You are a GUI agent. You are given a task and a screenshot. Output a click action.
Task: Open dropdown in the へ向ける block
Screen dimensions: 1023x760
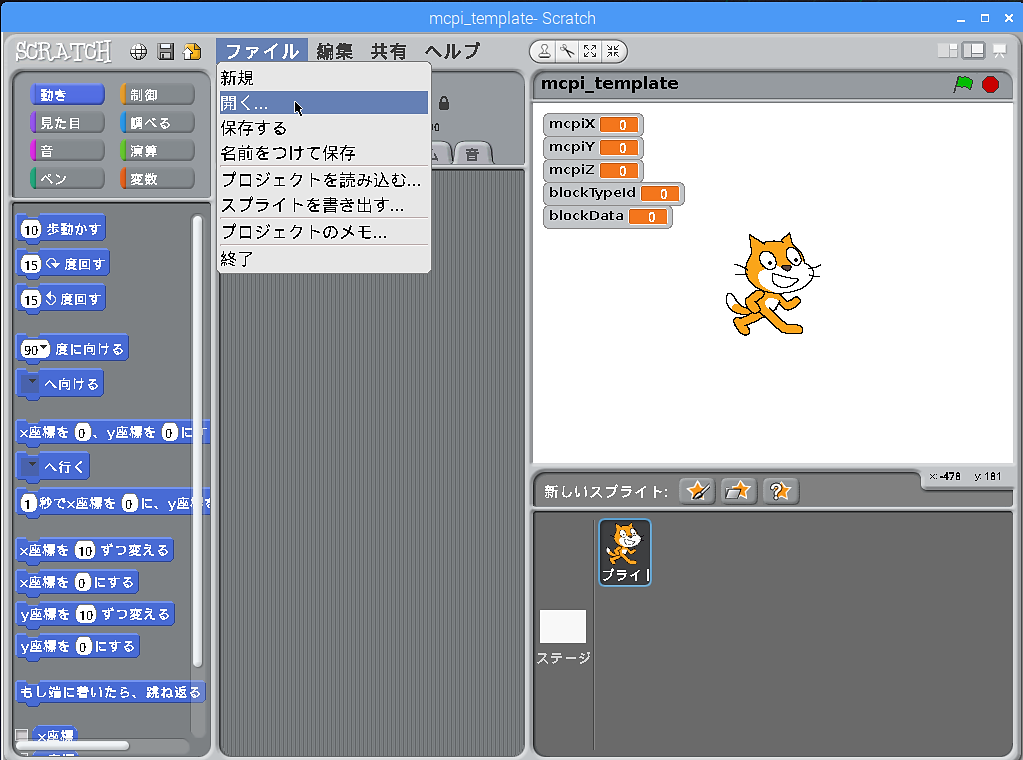[32, 384]
